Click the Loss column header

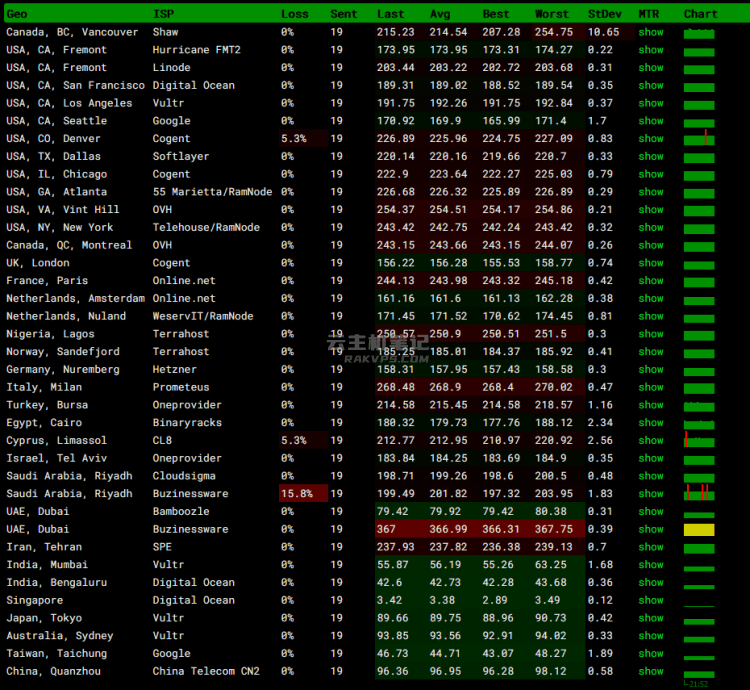[x=295, y=14]
